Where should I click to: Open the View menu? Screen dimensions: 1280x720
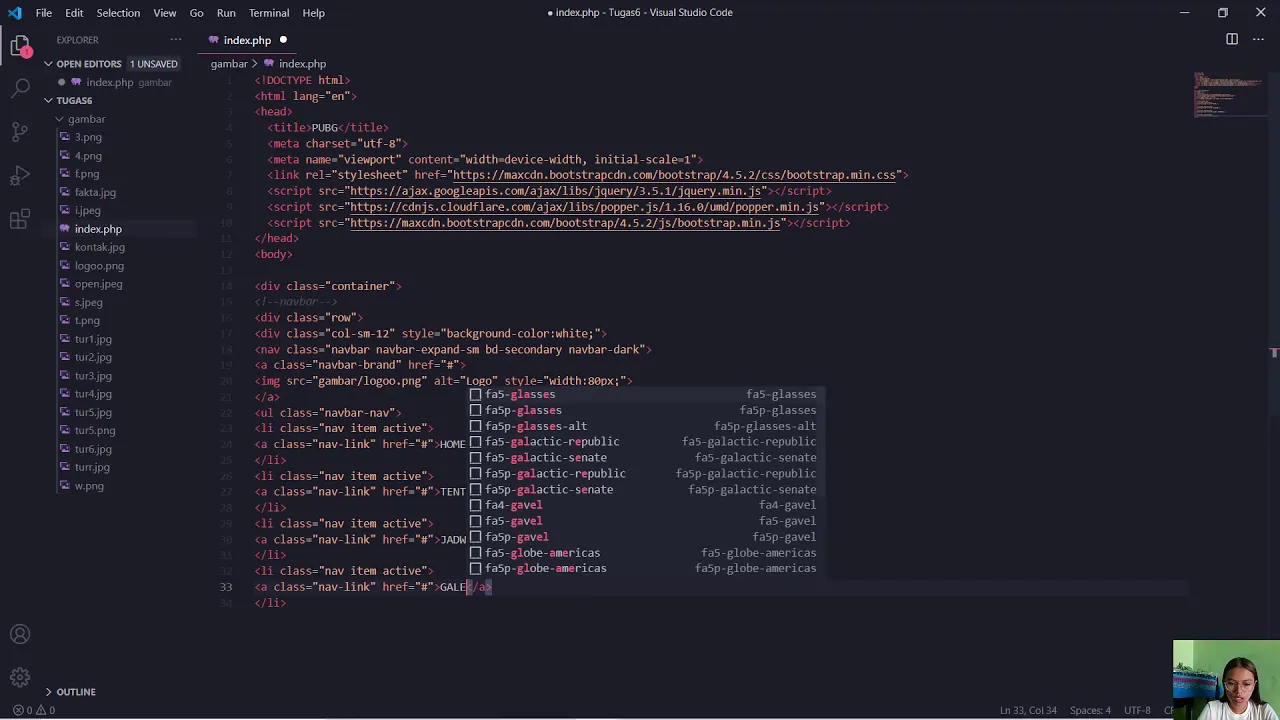click(x=165, y=13)
